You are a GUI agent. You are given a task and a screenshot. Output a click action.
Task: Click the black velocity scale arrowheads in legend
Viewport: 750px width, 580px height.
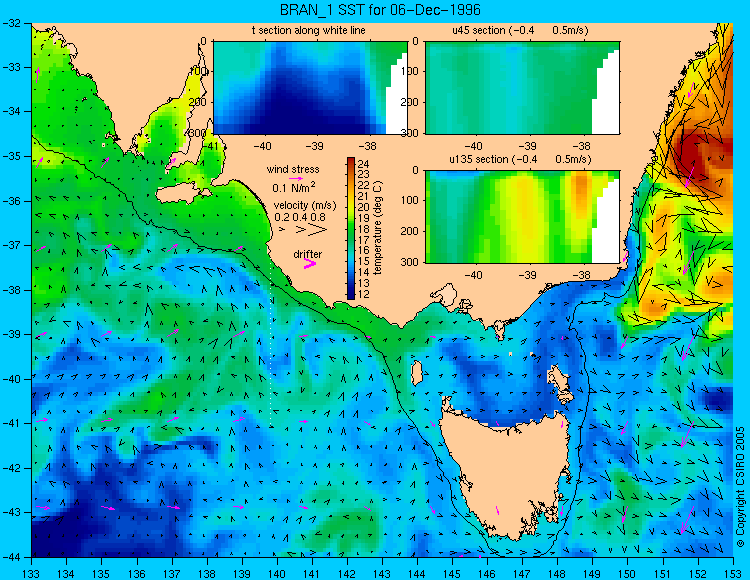pyautogui.click(x=303, y=230)
